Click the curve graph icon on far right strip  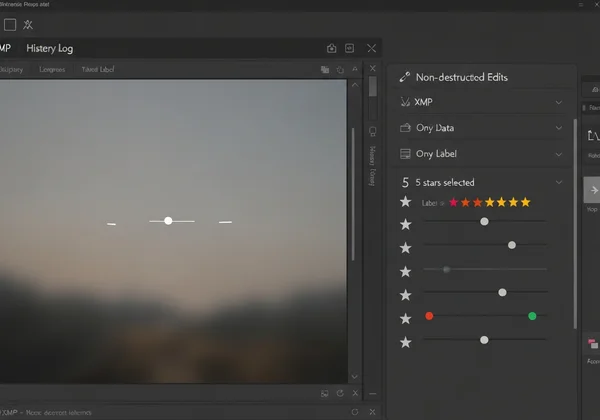(593, 135)
